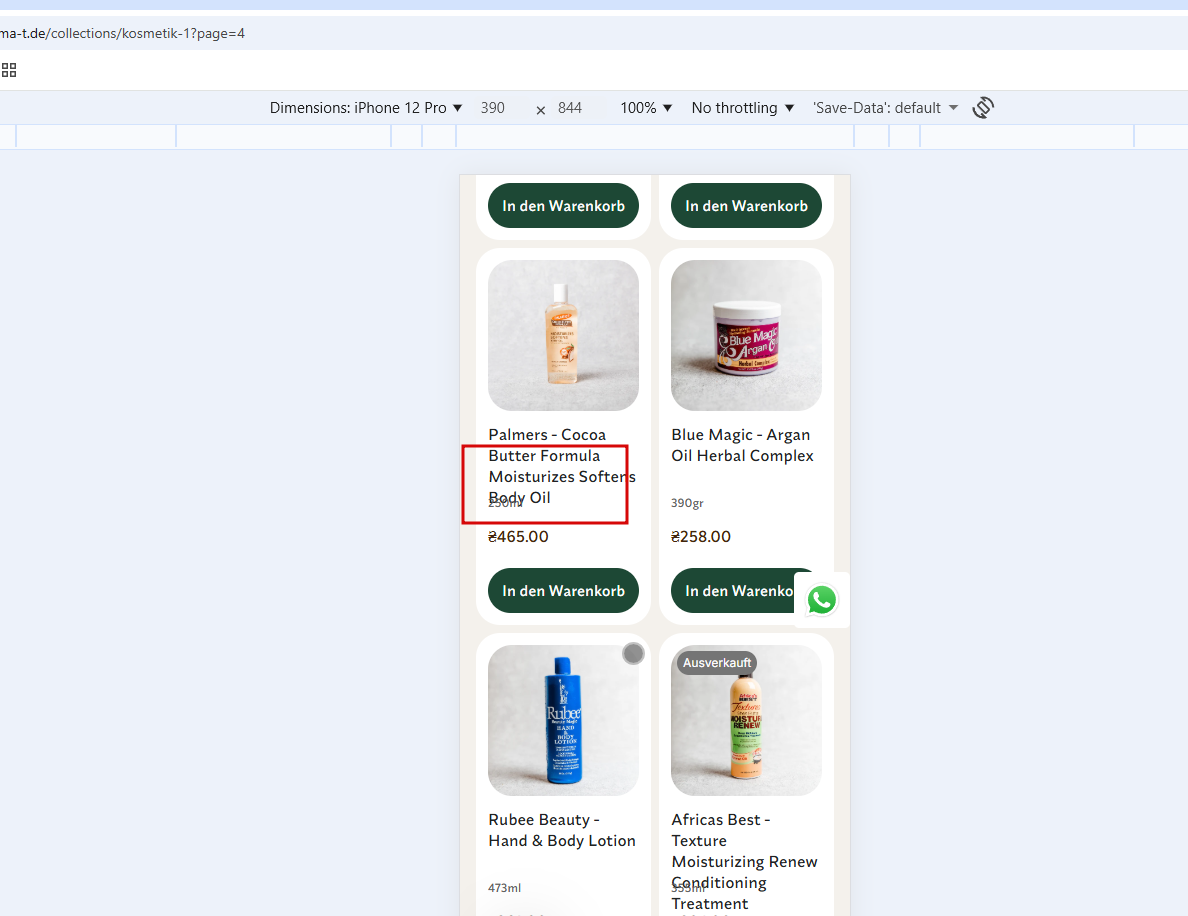Open Blue Magic Argan Oil product image
This screenshot has height=916, width=1188.
click(746, 336)
